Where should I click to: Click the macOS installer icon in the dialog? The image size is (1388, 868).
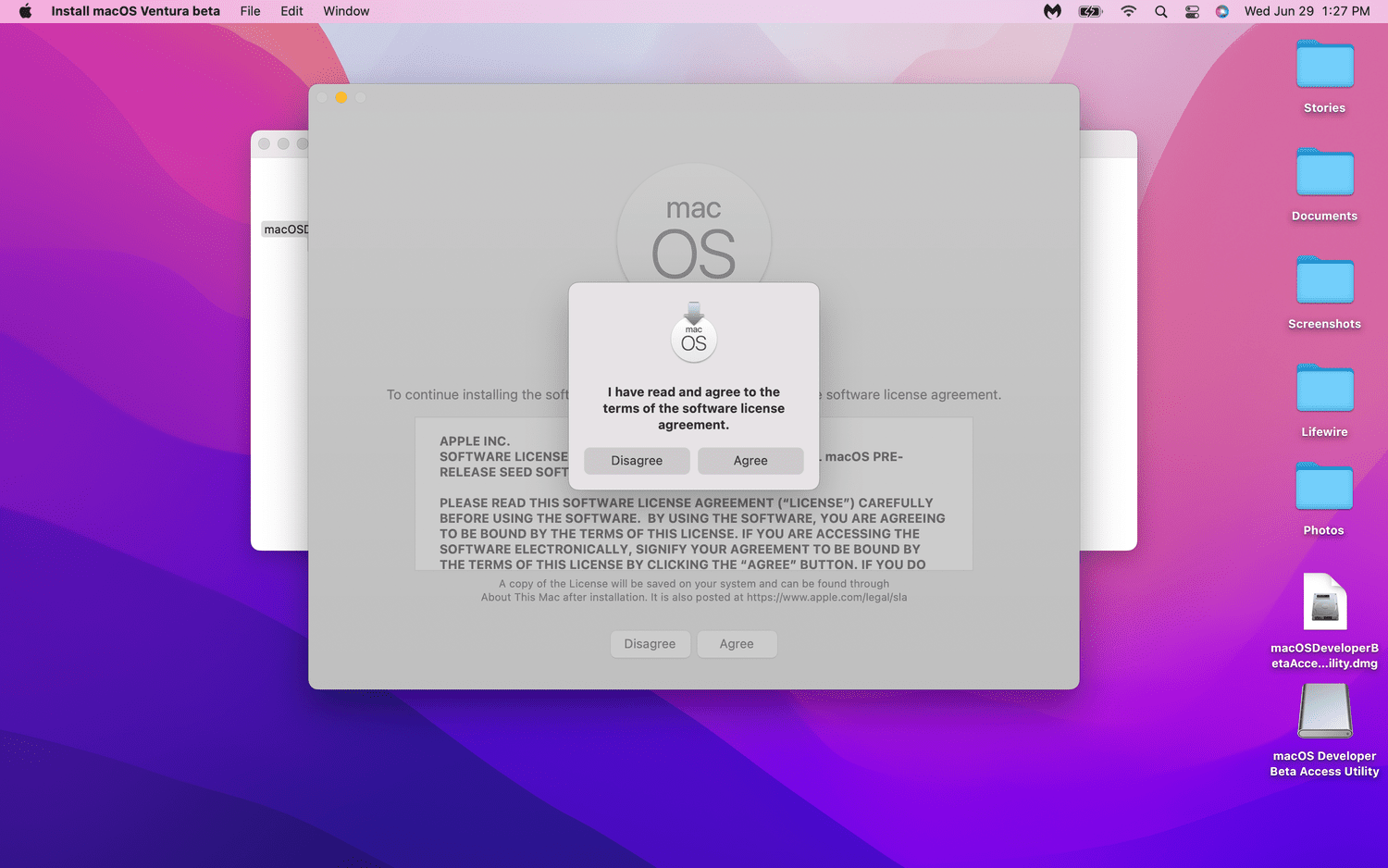pos(694,332)
